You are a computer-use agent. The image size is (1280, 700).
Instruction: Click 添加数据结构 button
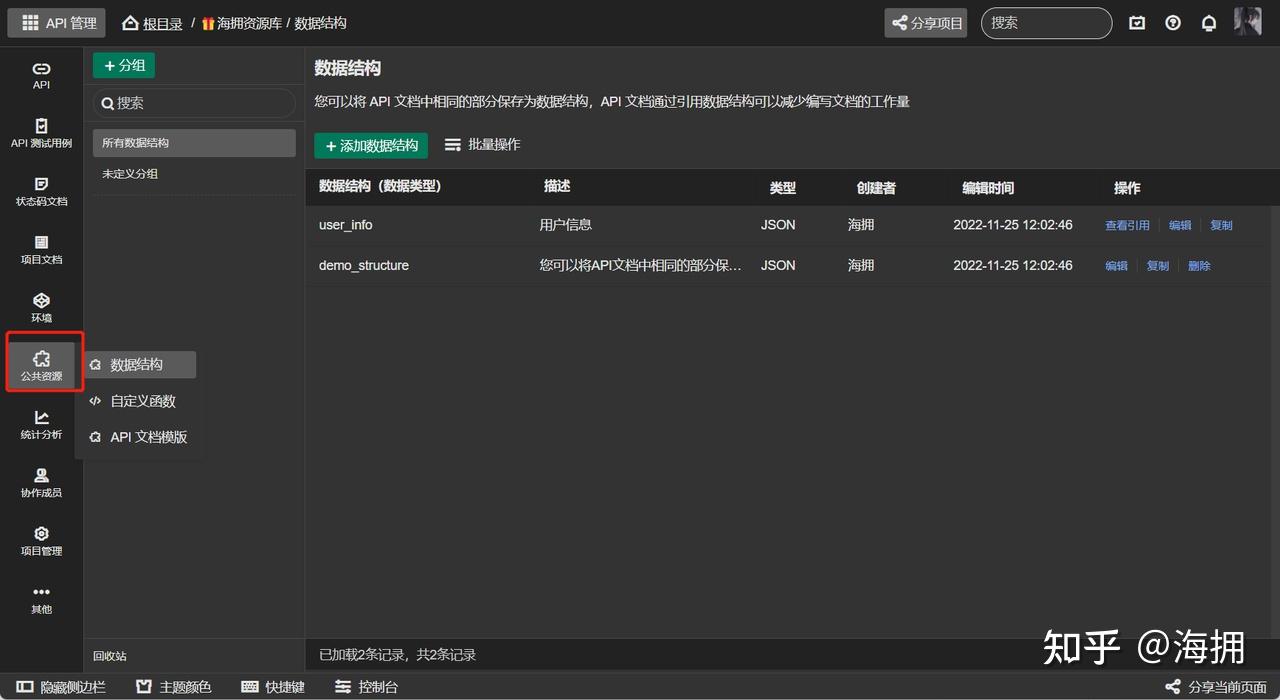coord(371,145)
